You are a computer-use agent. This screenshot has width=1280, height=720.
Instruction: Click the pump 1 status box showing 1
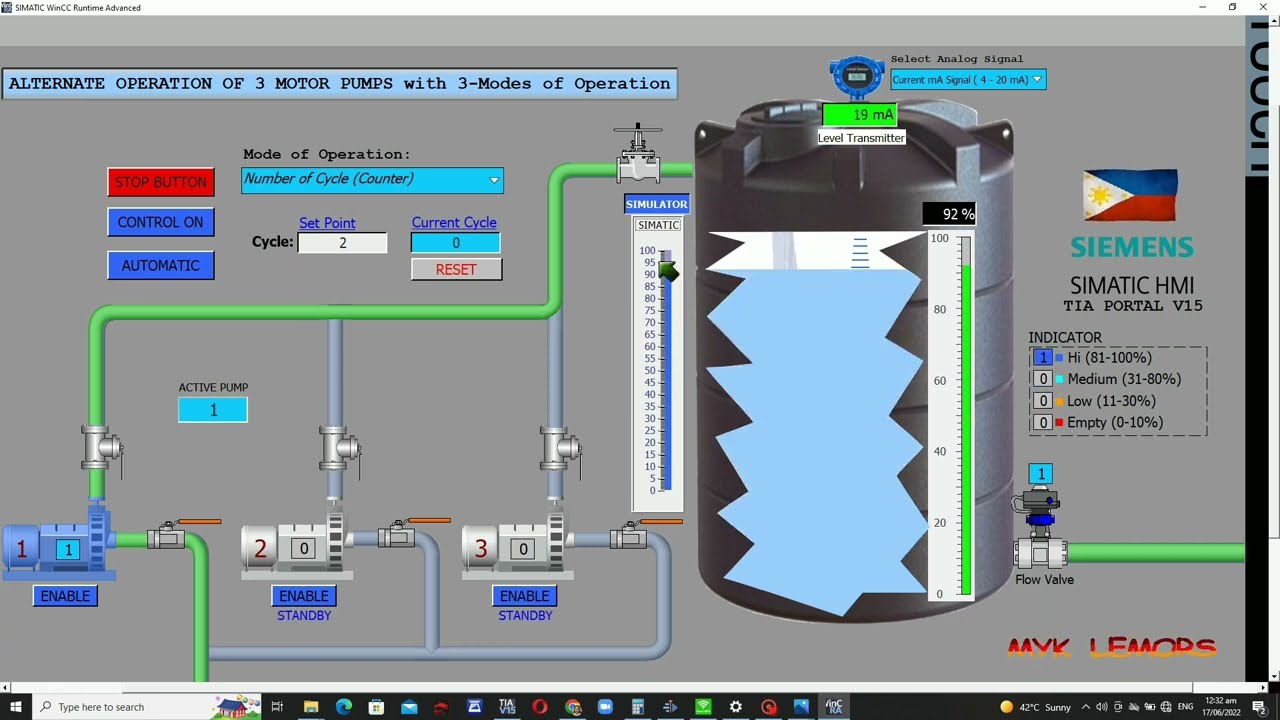click(x=68, y=549)
